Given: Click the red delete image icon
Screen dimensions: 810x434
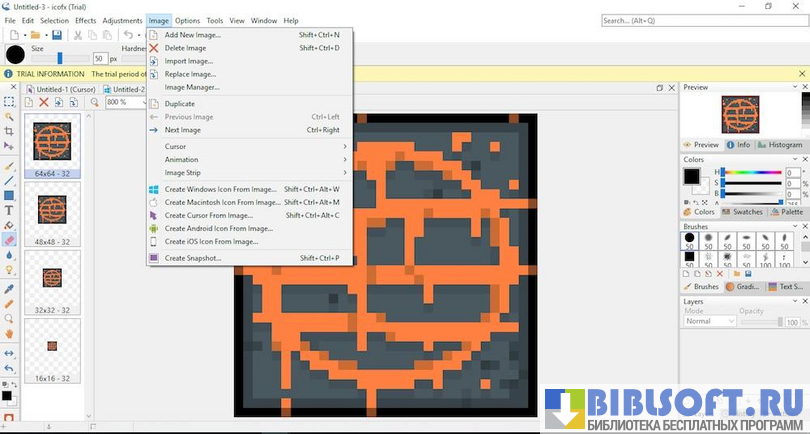Looking at the screenshot, I should pos(43,102).
